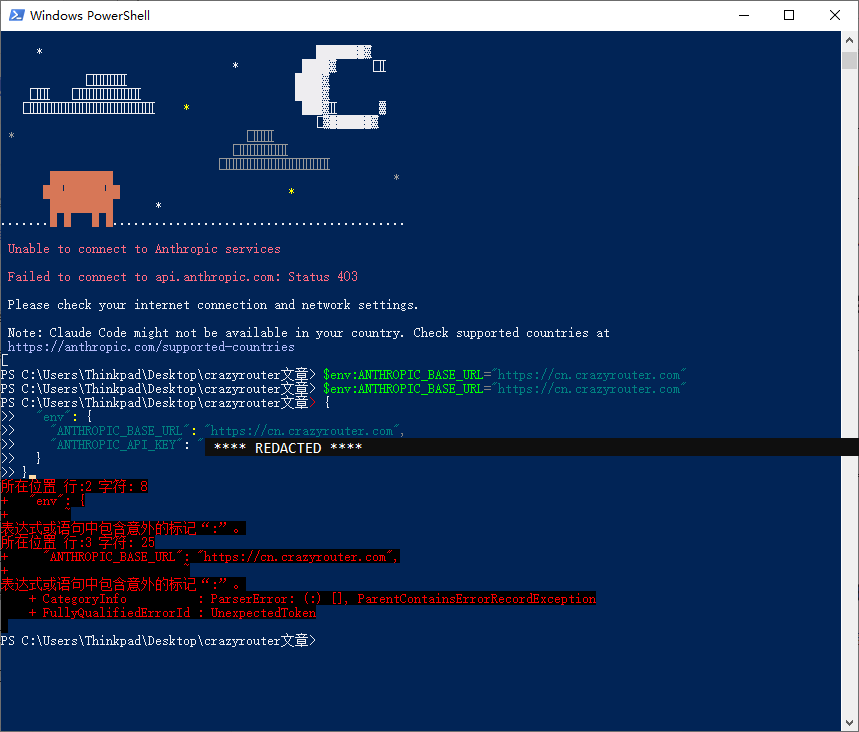Viewport: 859px width, 732px height.
Task: Click the FullyQualifiedErrorId UnexpectedToken line
Action: click(173, 613)
